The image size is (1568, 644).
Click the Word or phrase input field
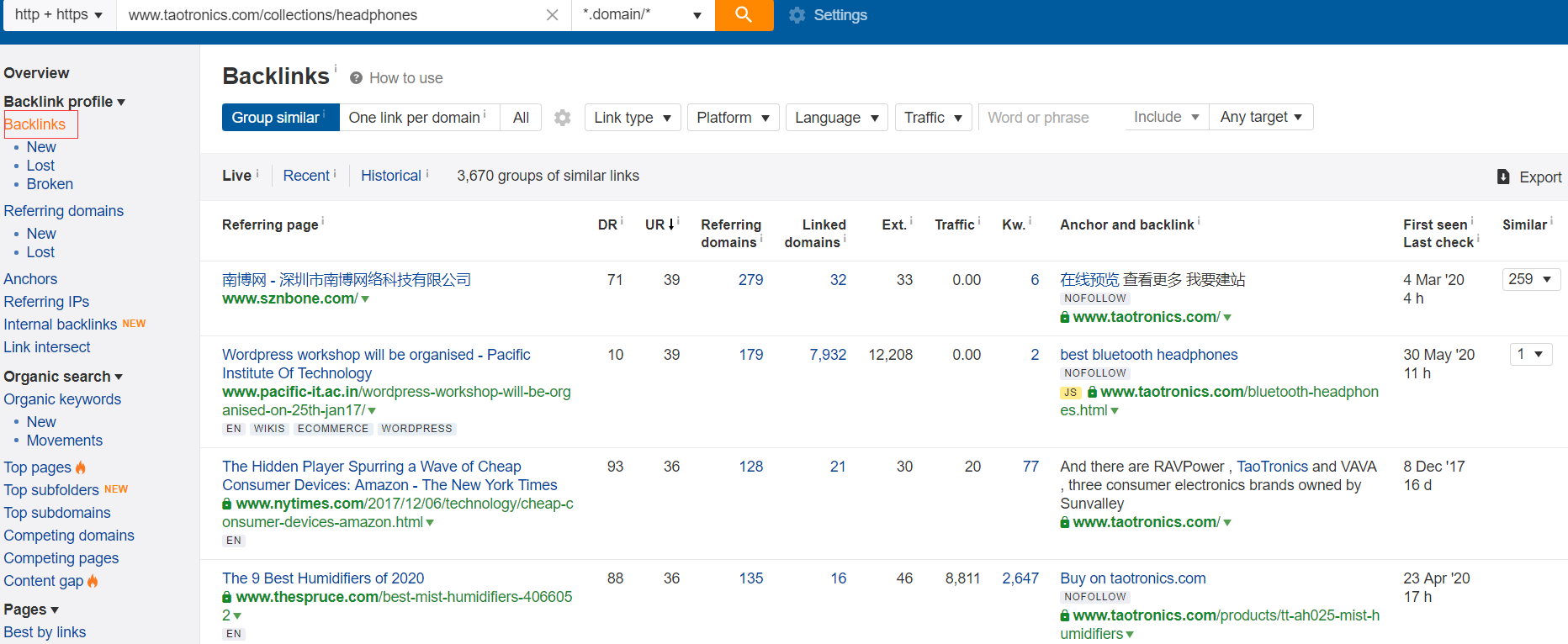coord(1052,118)
